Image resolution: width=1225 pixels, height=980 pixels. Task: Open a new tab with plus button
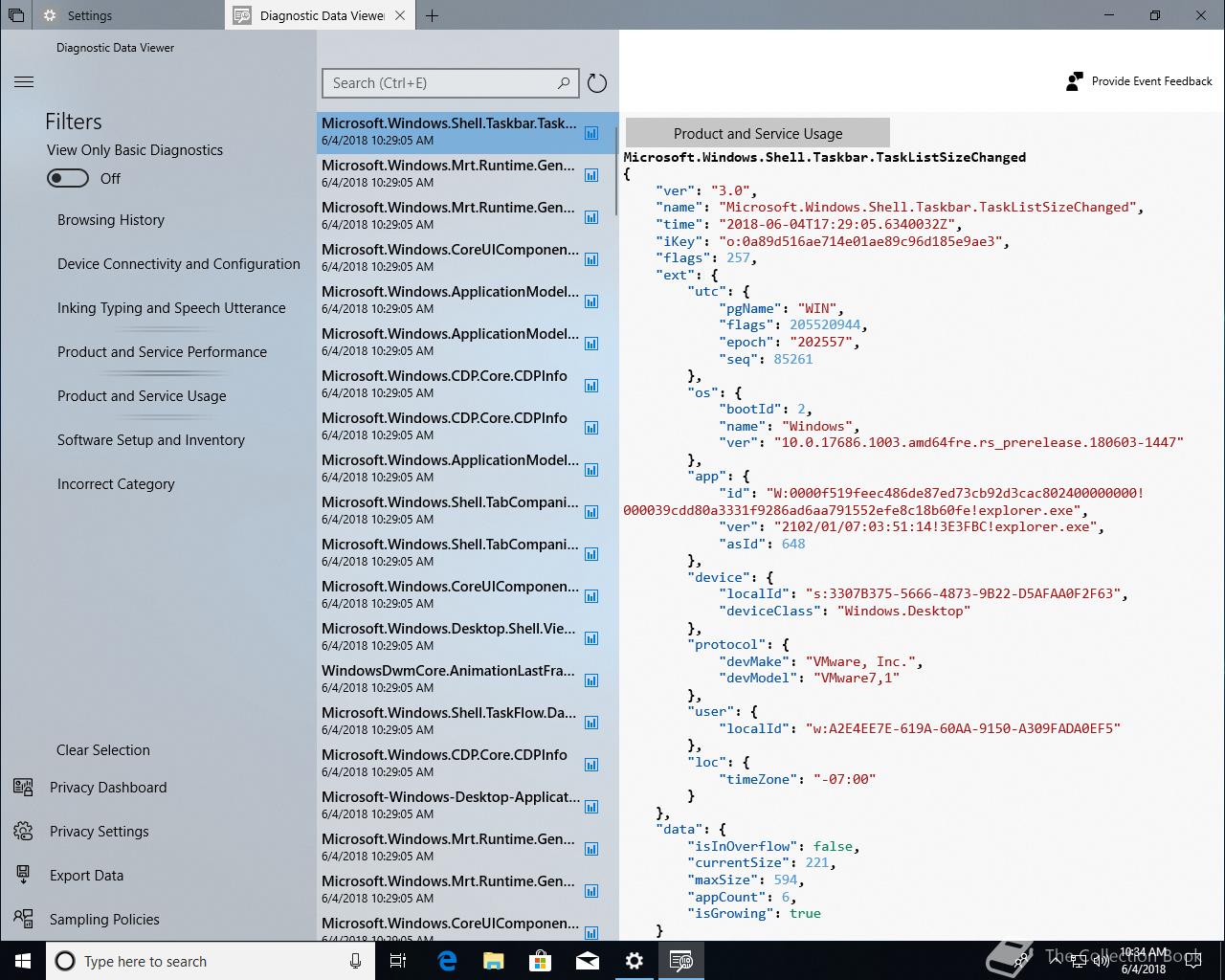(433, 15)
